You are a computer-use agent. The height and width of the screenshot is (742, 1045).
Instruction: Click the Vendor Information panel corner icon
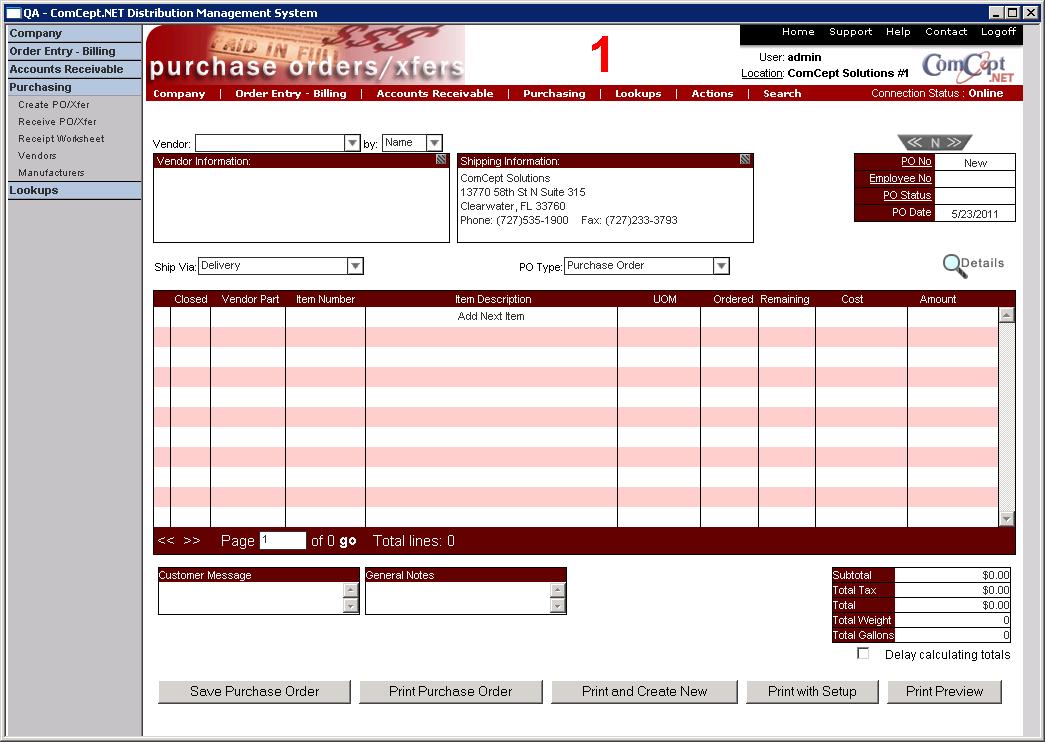point(441,160)
